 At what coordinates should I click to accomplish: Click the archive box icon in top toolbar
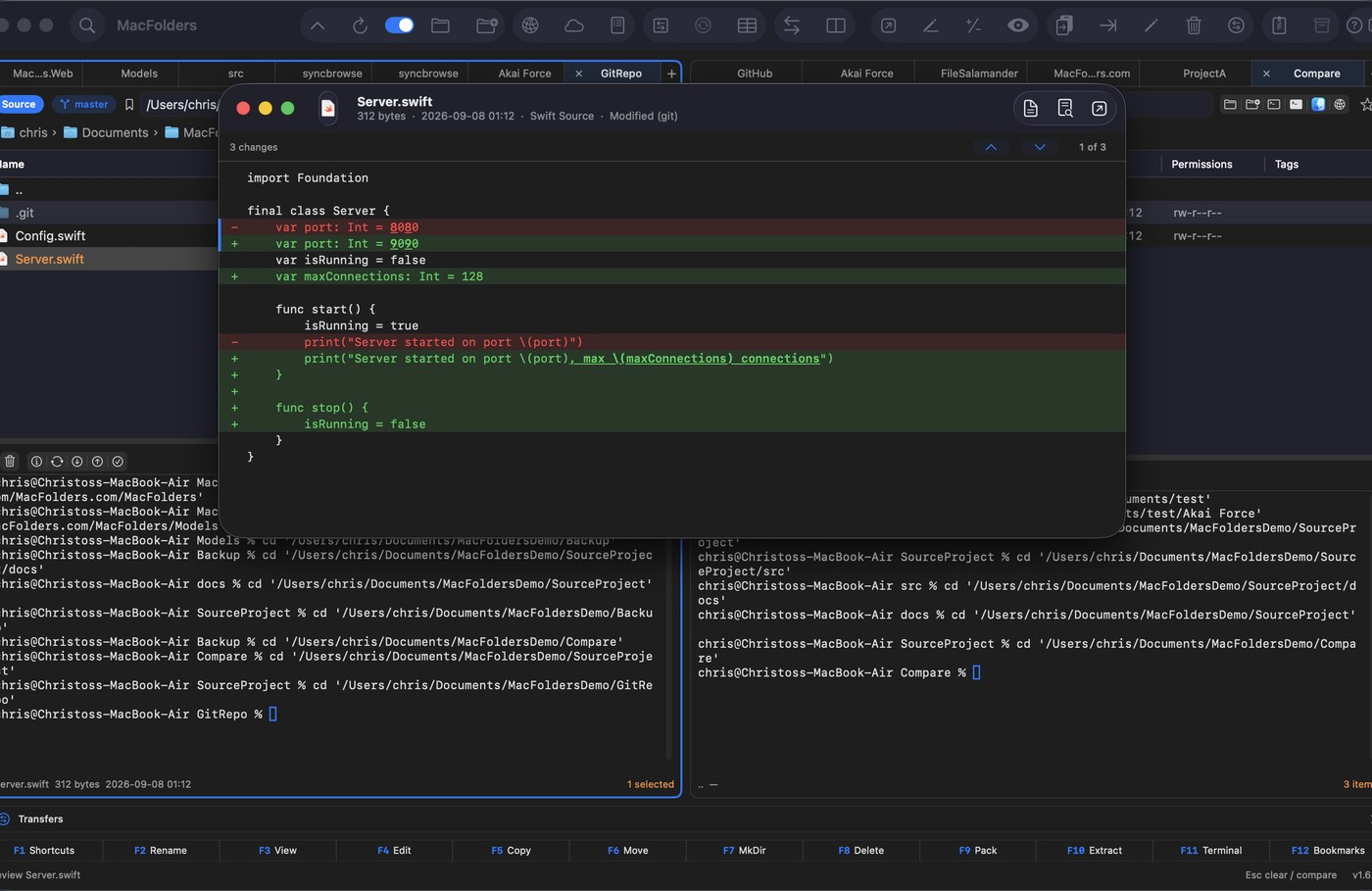(x=1322, y=25)
